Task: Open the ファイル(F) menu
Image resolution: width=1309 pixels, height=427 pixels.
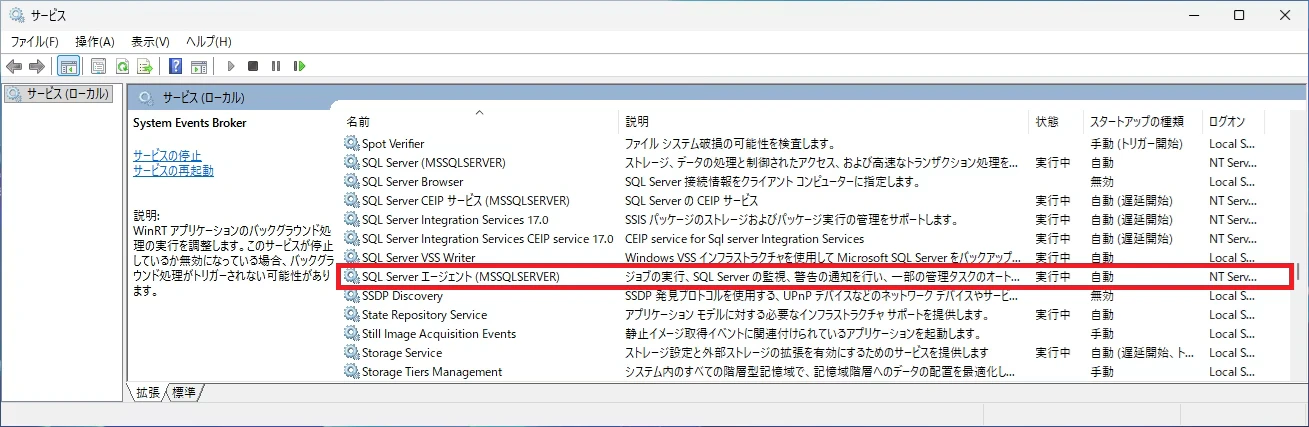Action: (x=35, y=42)
